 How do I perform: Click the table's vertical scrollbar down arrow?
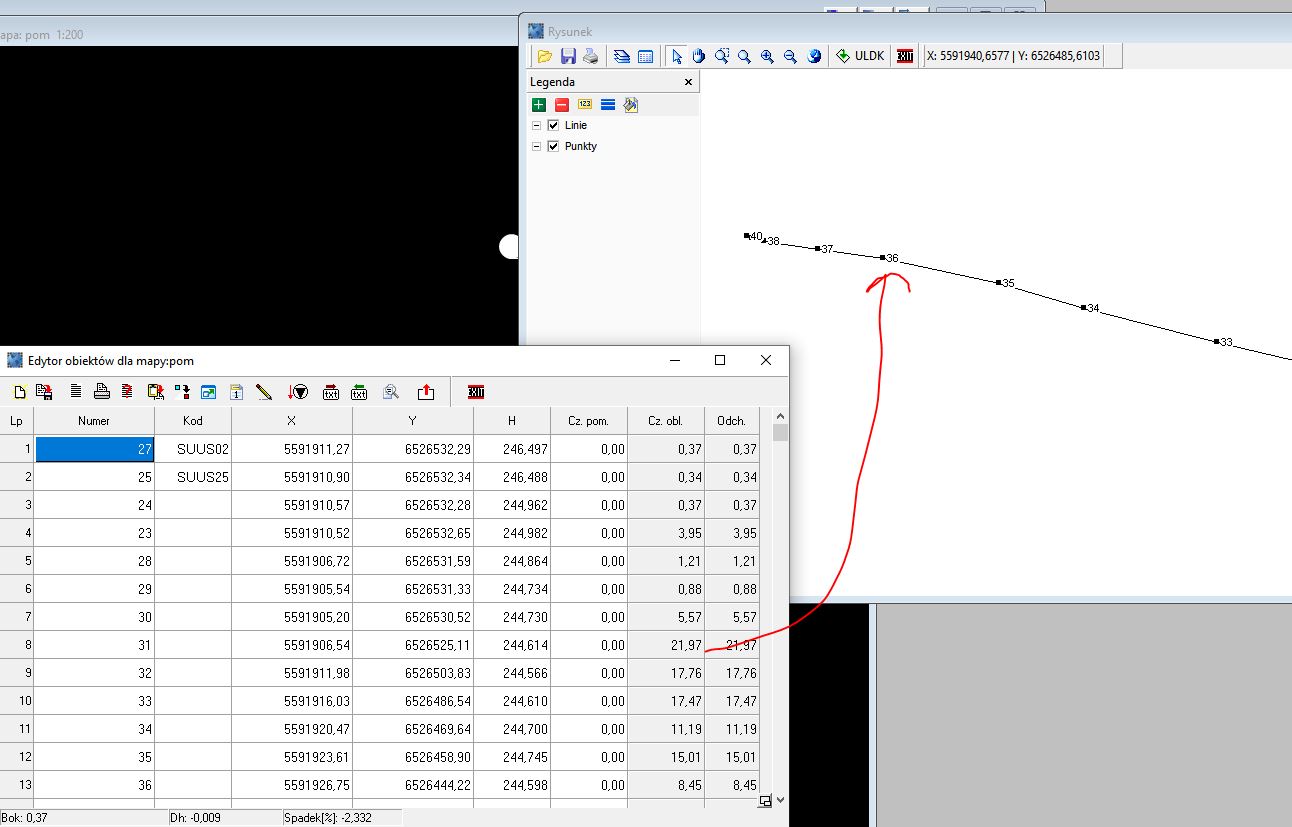tap(780, 800)
